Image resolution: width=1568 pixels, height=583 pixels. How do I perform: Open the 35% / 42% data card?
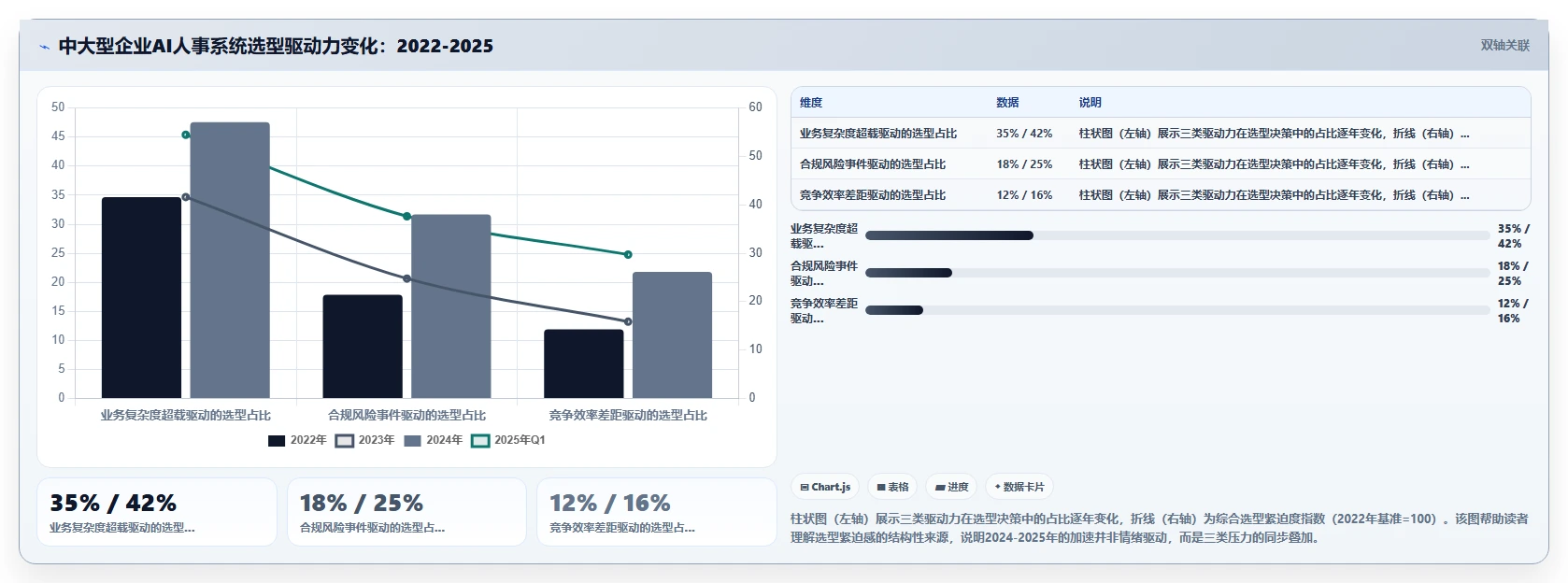point(157,512)
